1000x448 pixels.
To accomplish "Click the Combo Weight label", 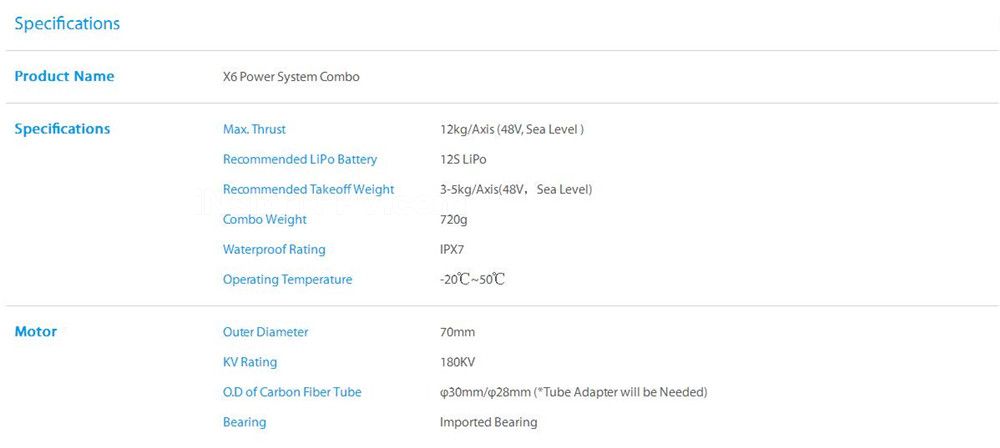I will 265,219.
